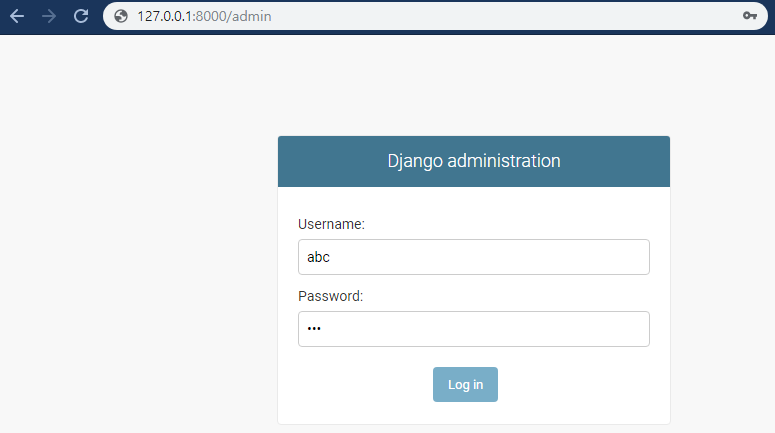Click into the Password field
Screen dimensions: 775x433
[x=474, y=329]
